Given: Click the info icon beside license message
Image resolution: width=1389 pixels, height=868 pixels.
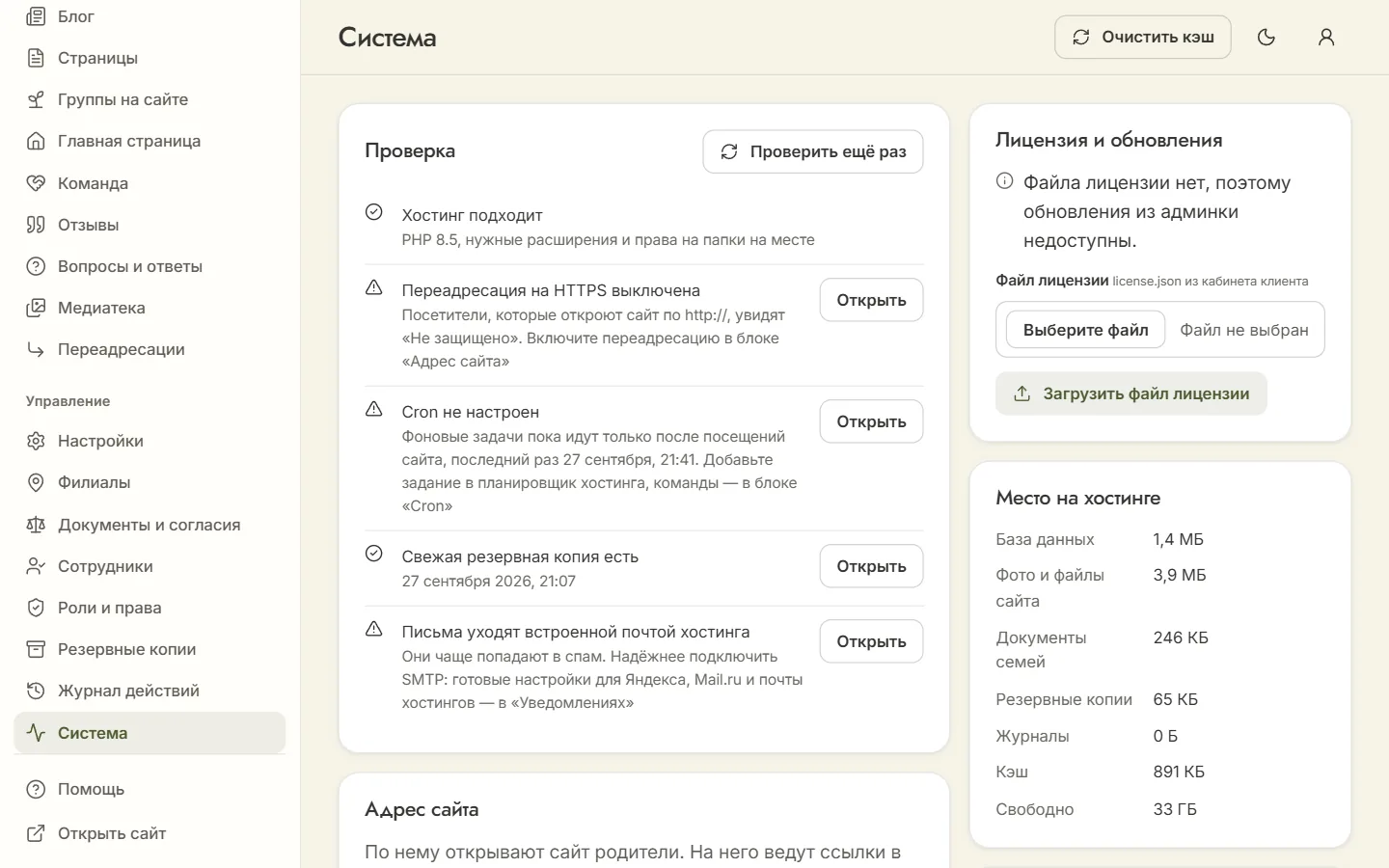Looking at the screenshot, I should pos(1004,180).
